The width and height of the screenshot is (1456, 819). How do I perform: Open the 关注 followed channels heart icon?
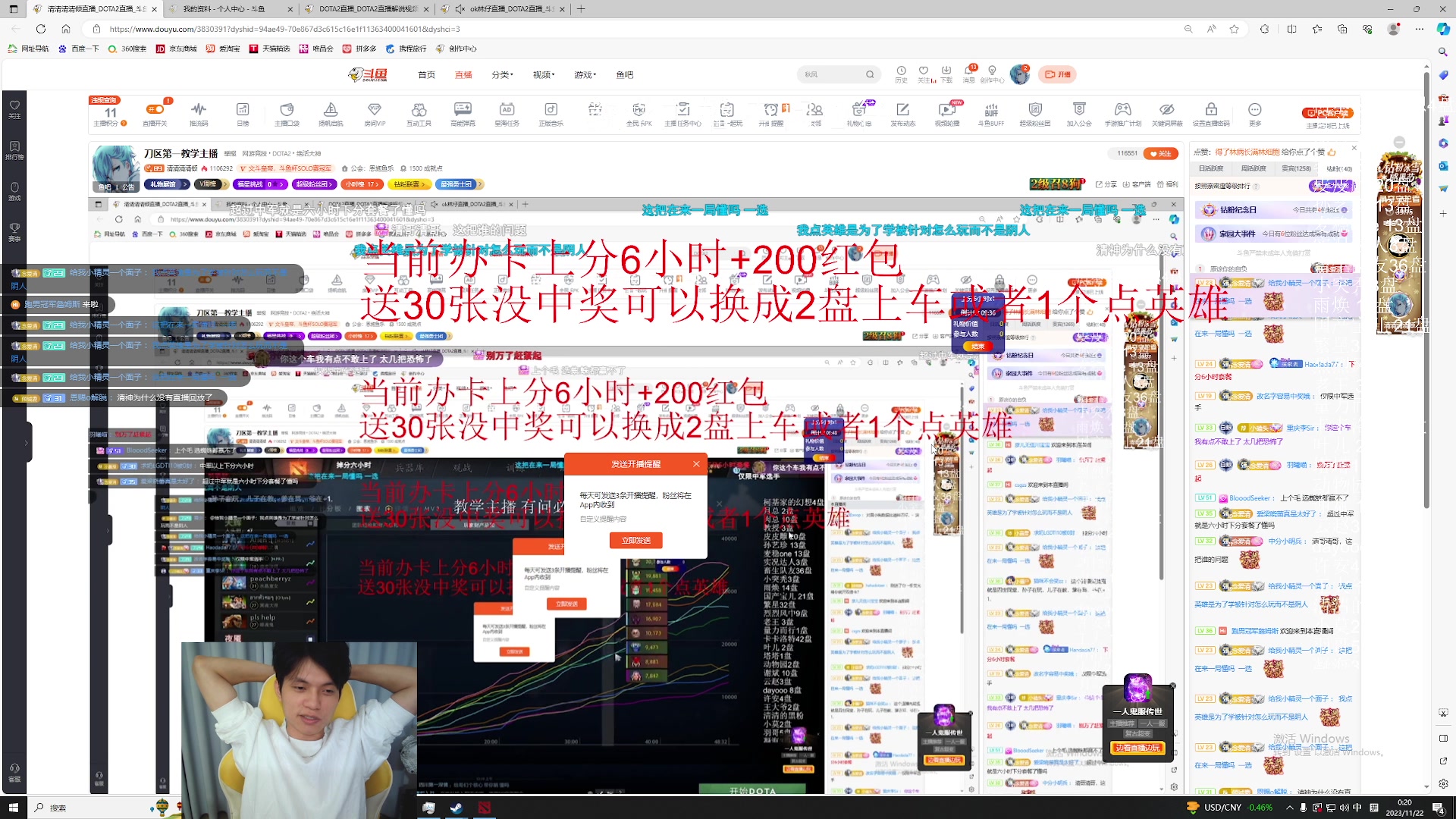click(924, 74)
